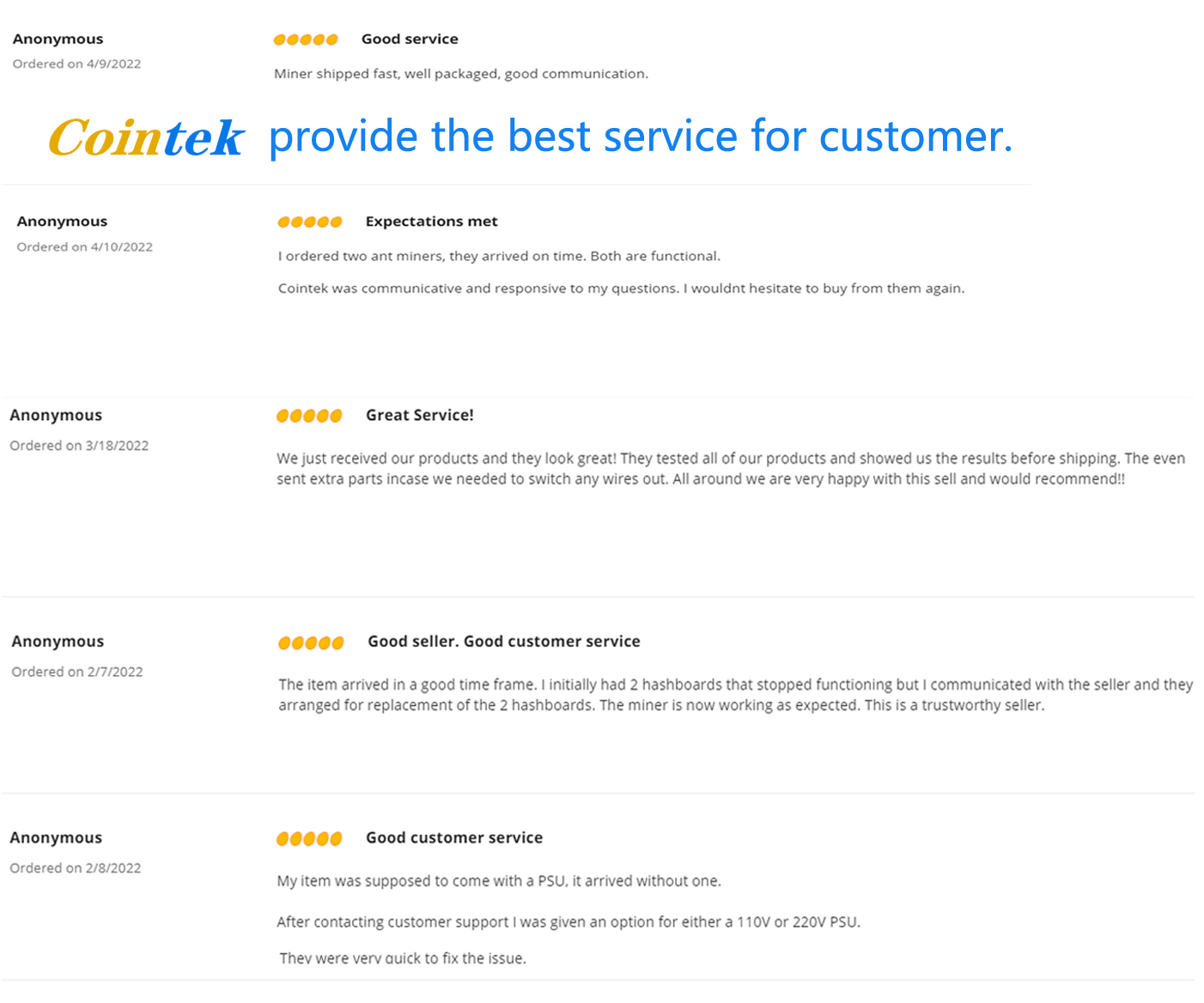Click stars beside Good customer service review

click(x=309, y=838)
